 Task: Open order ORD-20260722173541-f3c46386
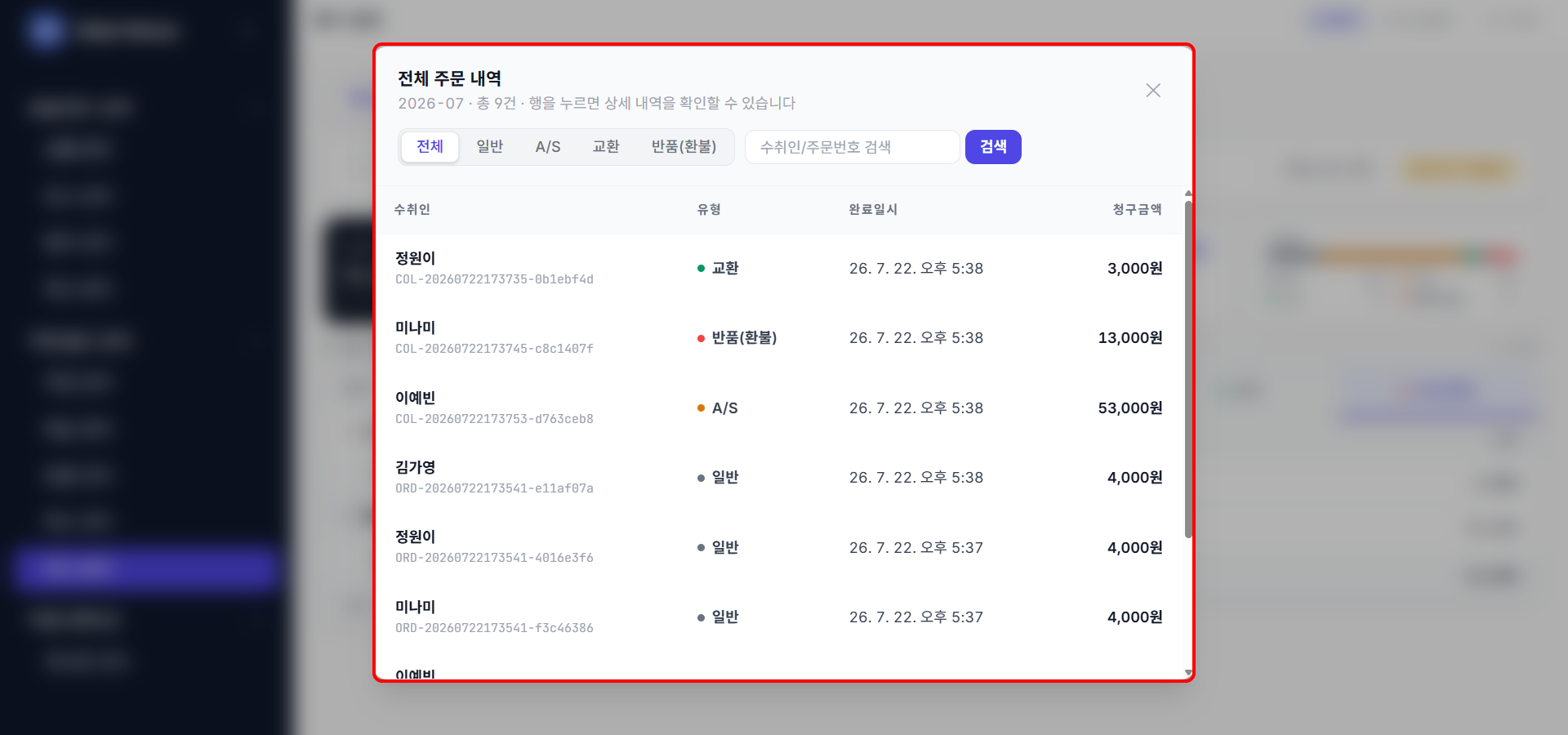coord(779,617)
